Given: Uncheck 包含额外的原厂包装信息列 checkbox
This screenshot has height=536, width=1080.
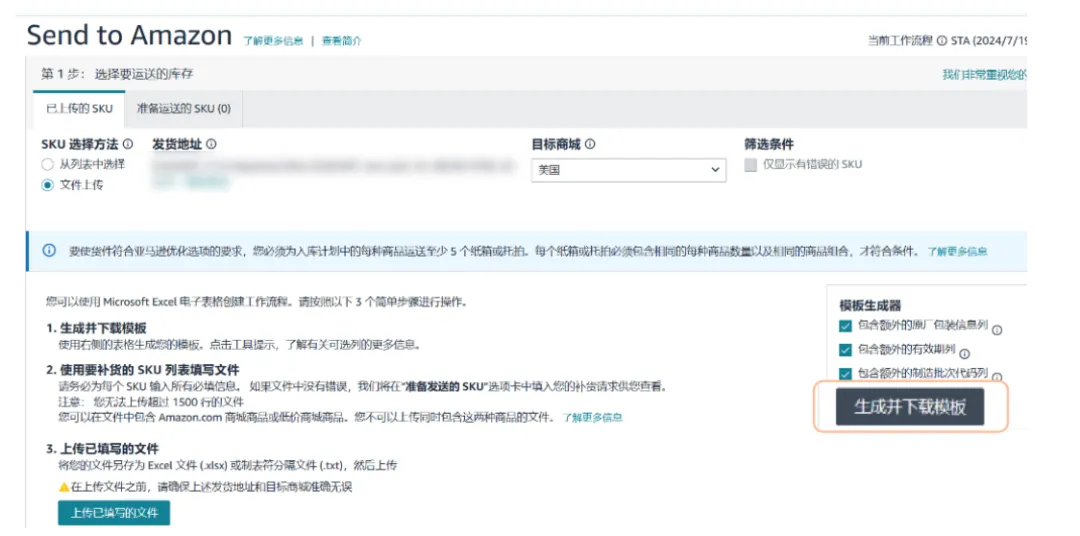Looking at the screenshot, I should (x=846, y=326).
